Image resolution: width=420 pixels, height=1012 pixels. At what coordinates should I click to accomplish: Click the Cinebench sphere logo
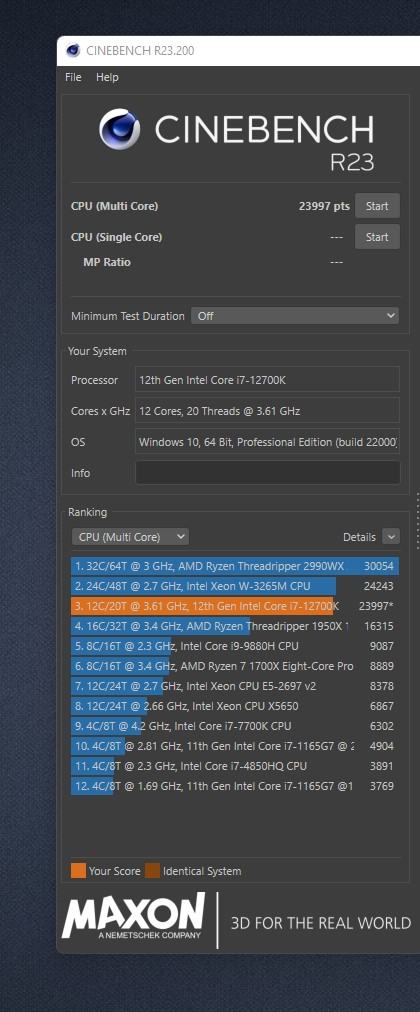pyautogui.click(x=119, y=128)
